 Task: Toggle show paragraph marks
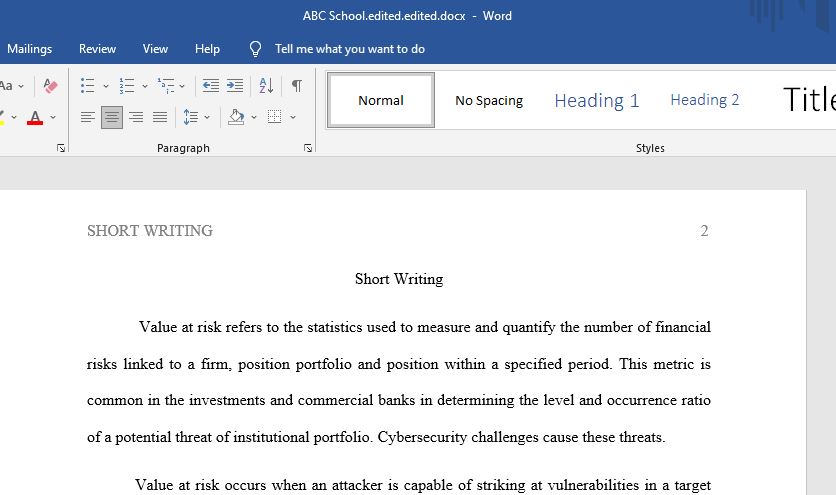[x=297, y=85]
